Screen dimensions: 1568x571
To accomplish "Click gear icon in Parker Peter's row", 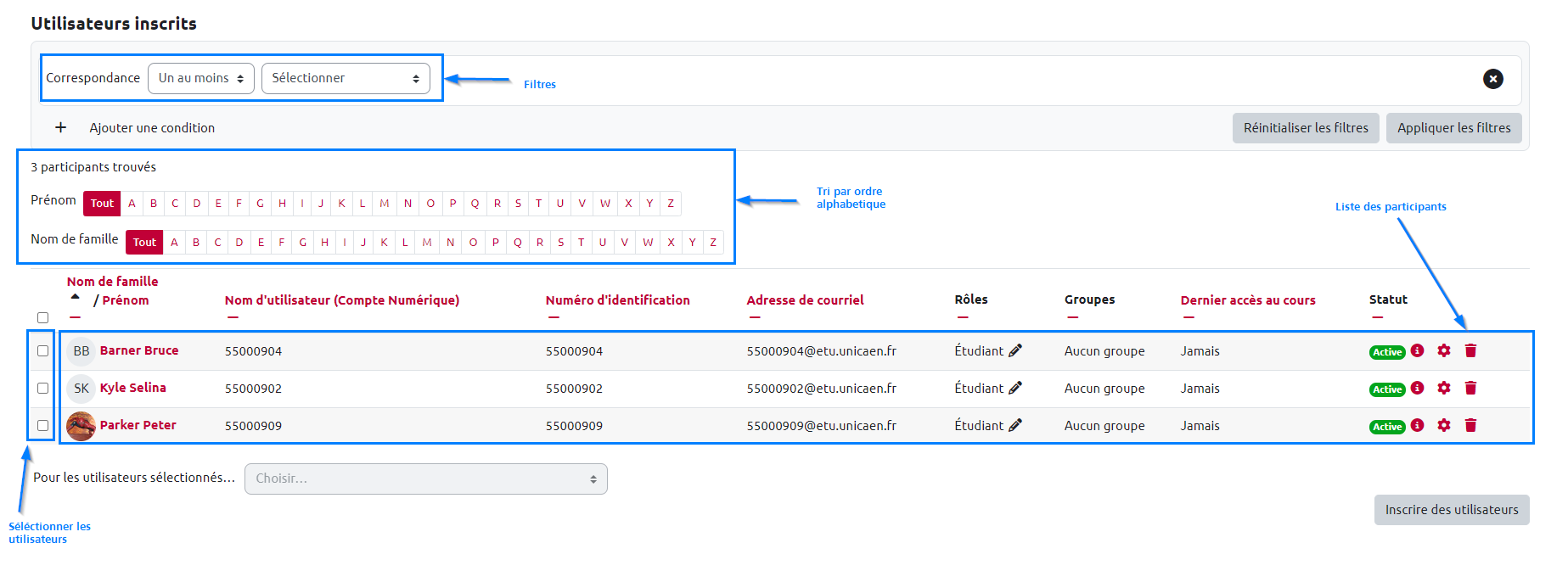I will (x=1444, y=425).
